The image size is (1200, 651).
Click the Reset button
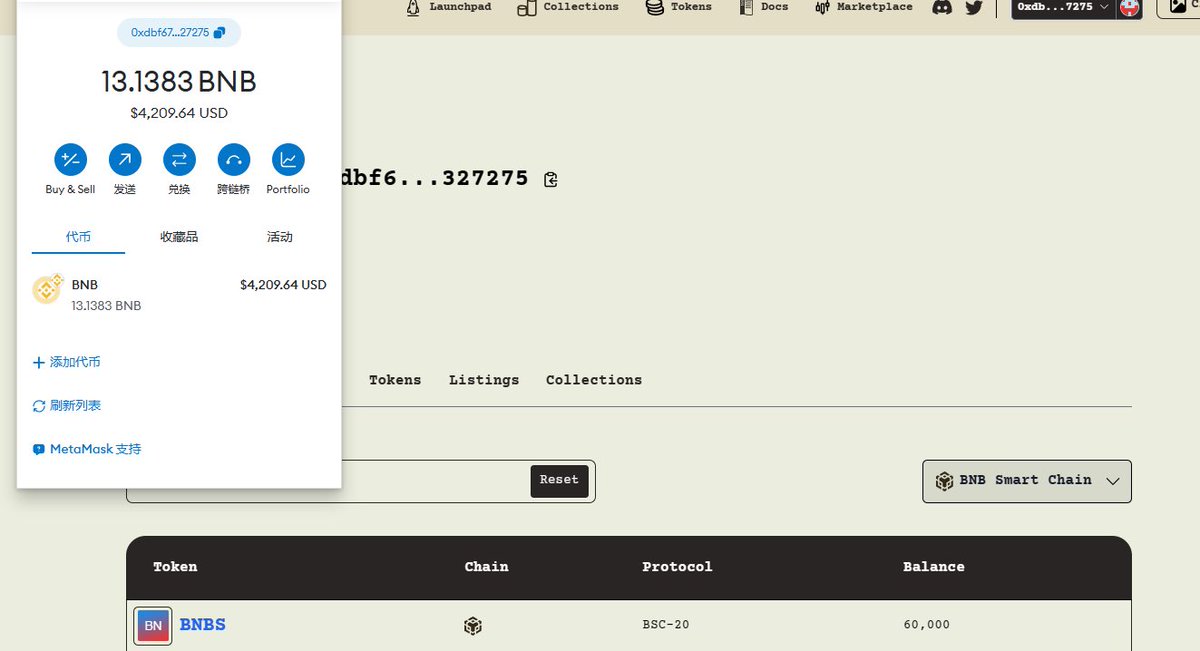tap(559, 481)
